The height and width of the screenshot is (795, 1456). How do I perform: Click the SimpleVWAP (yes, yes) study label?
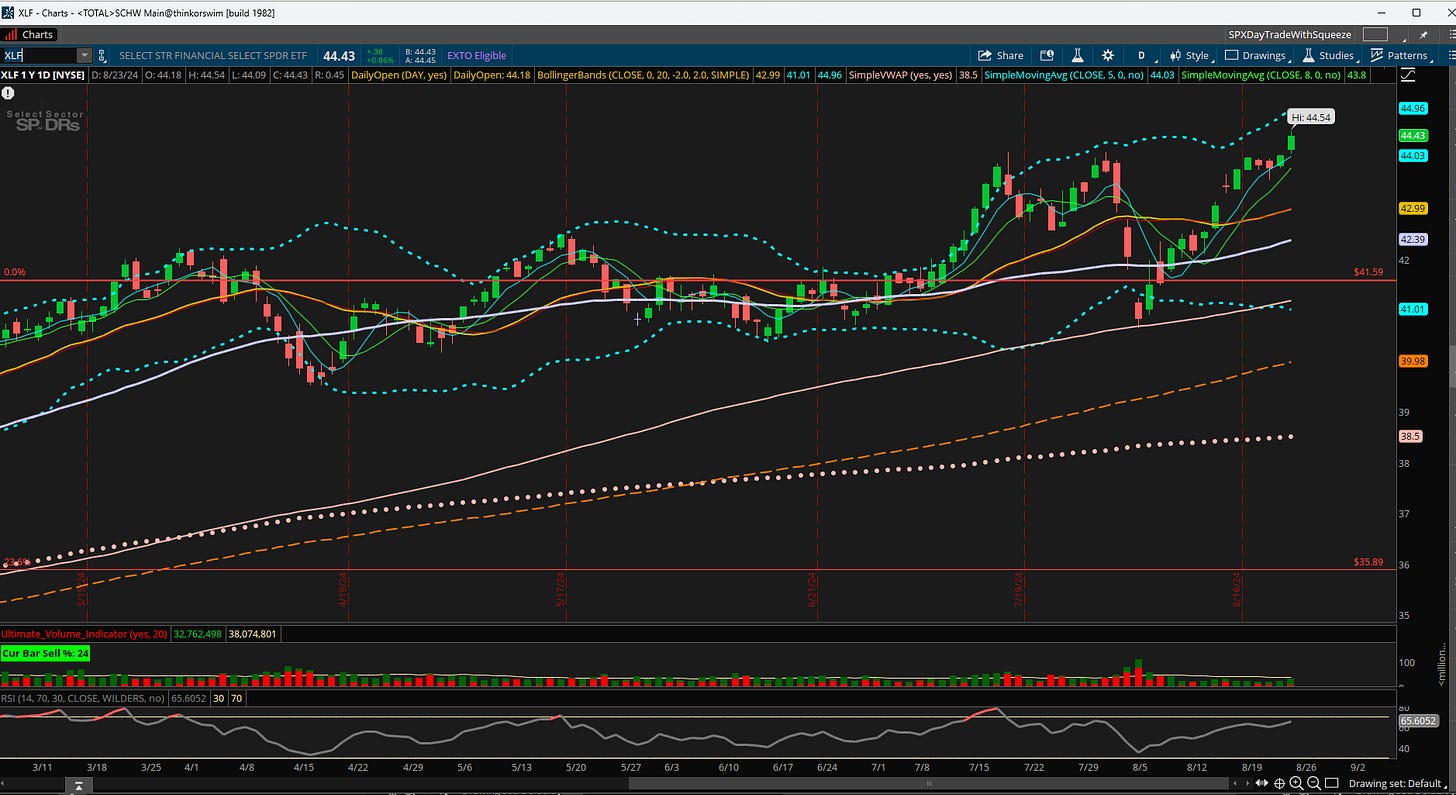(x=900, y=75)
